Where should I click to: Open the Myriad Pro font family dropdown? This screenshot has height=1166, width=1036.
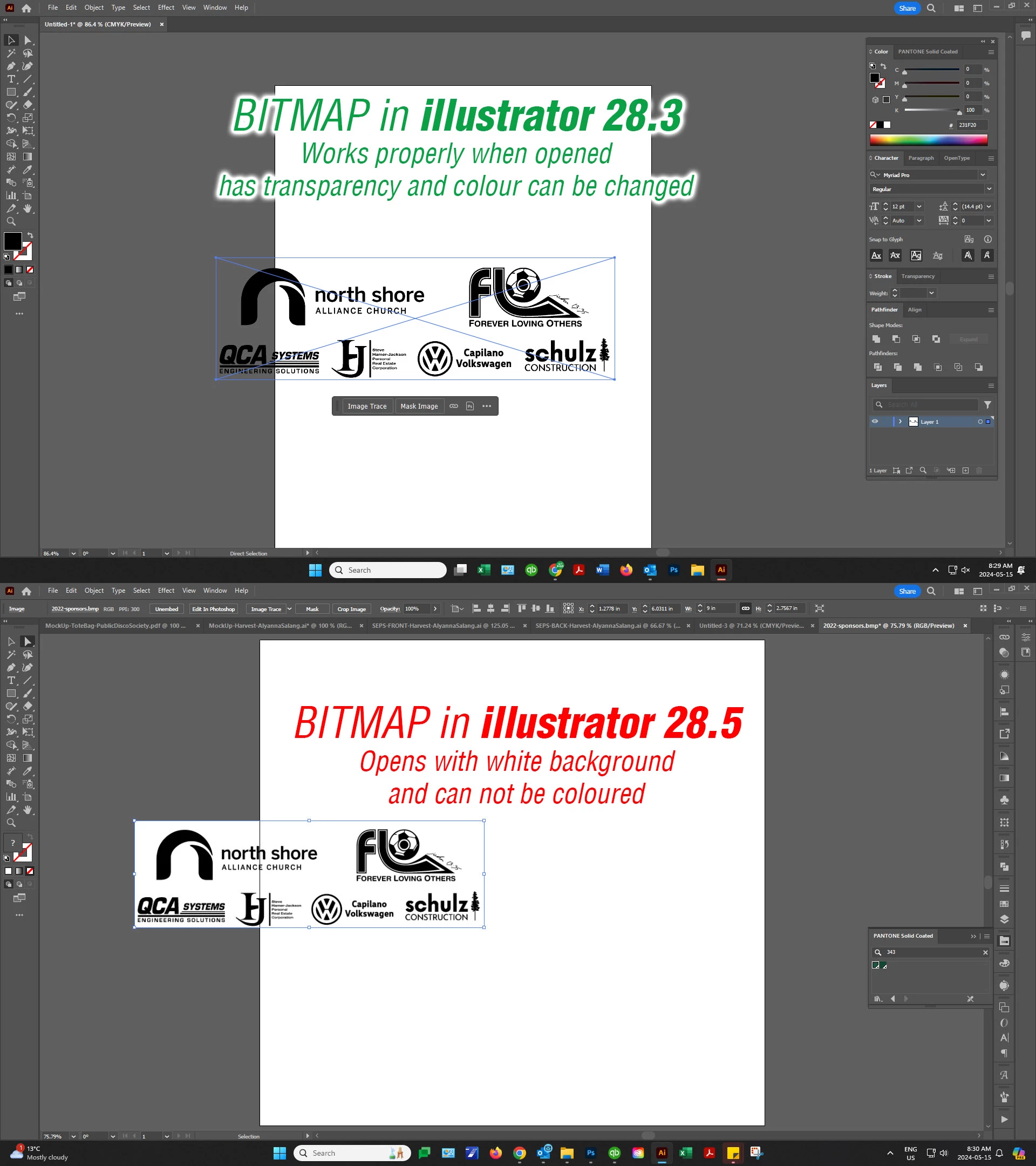983,175
